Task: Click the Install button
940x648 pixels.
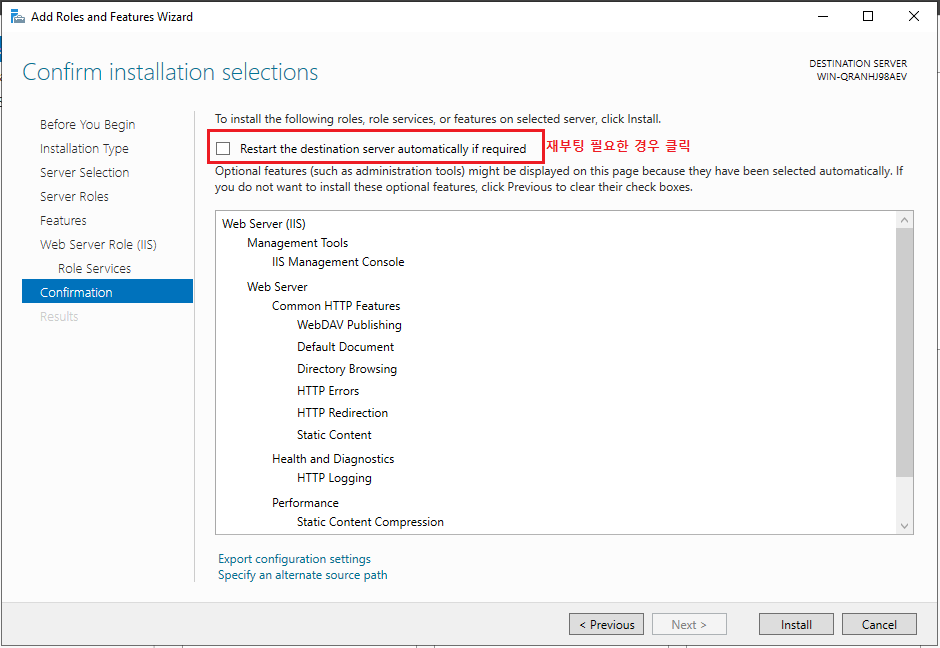Action: [796, 624]
